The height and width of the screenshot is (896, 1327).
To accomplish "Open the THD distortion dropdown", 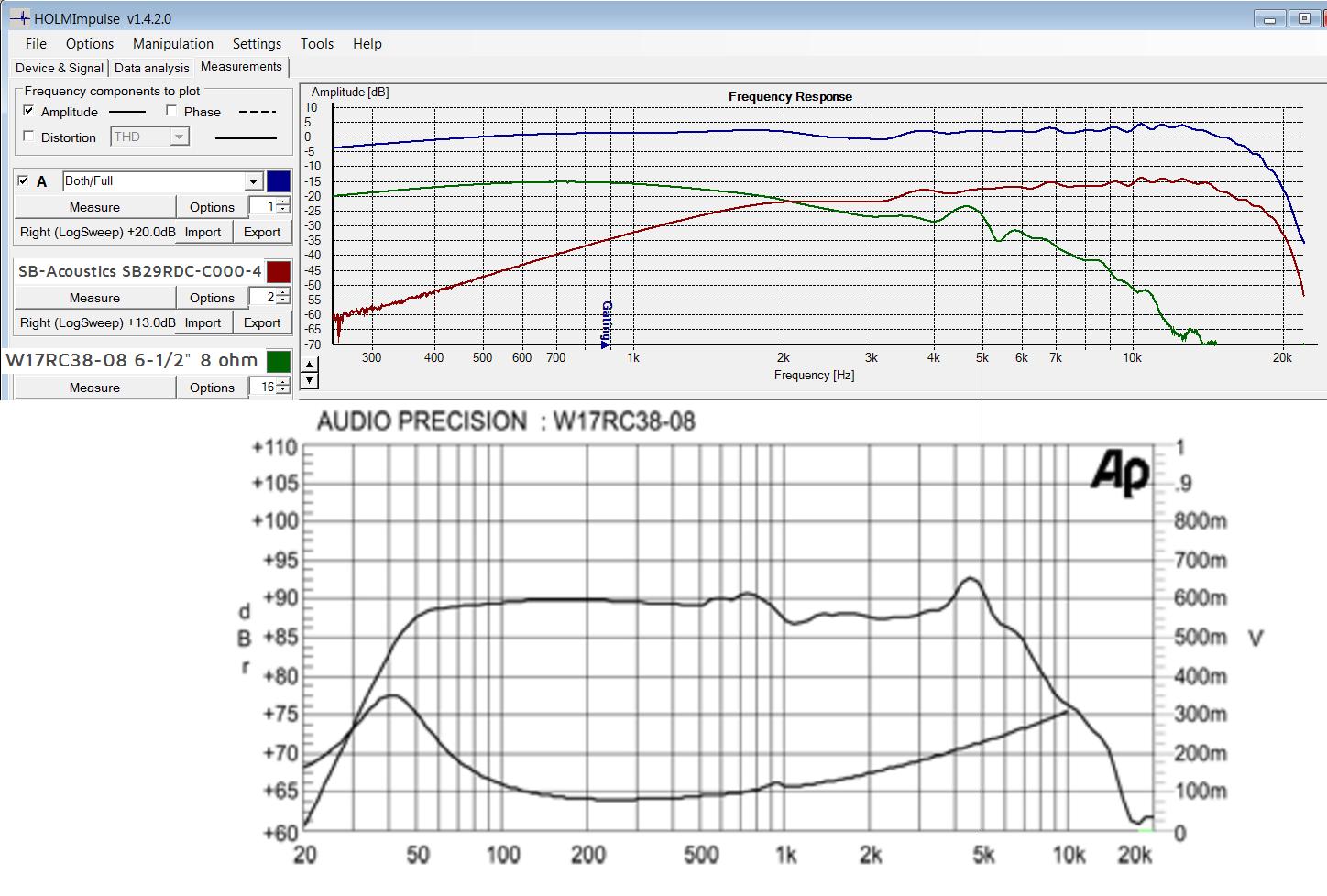I will (x=149, y=137).
